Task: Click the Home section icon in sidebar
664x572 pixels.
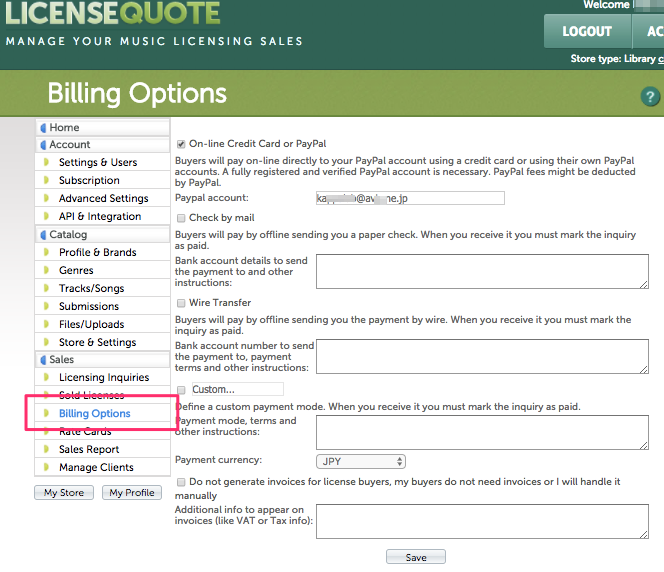Action: point(42,128)
